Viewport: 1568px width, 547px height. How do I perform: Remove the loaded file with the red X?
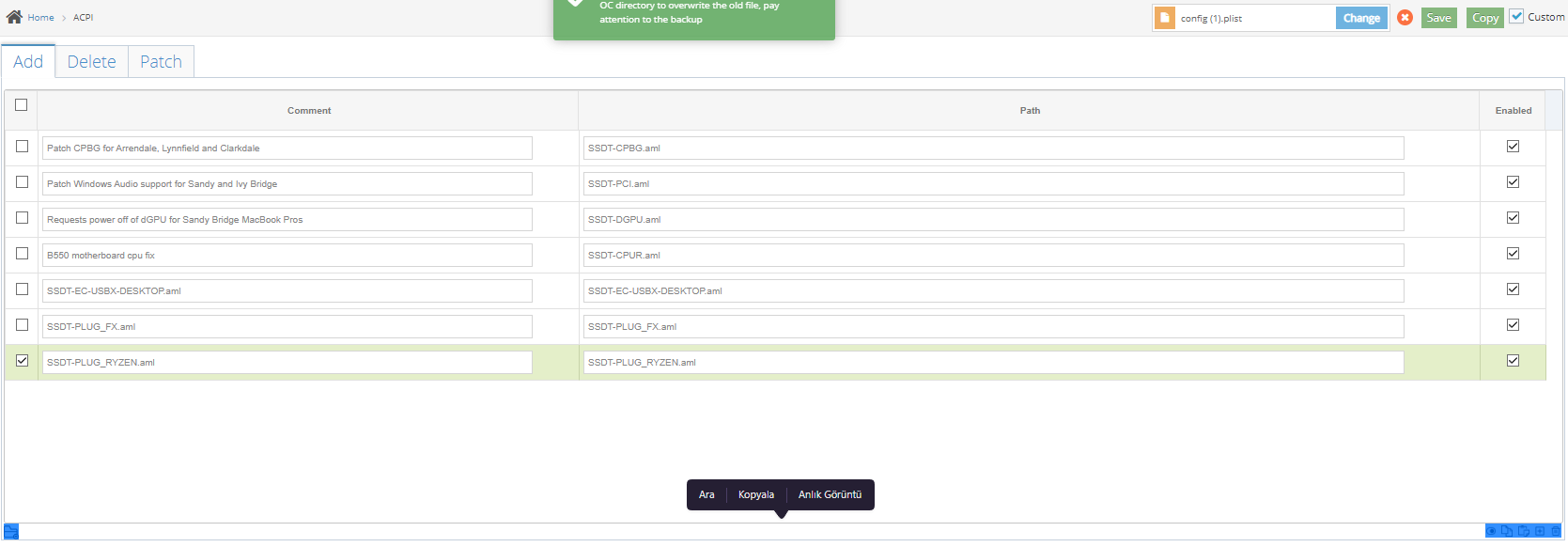1405,18
